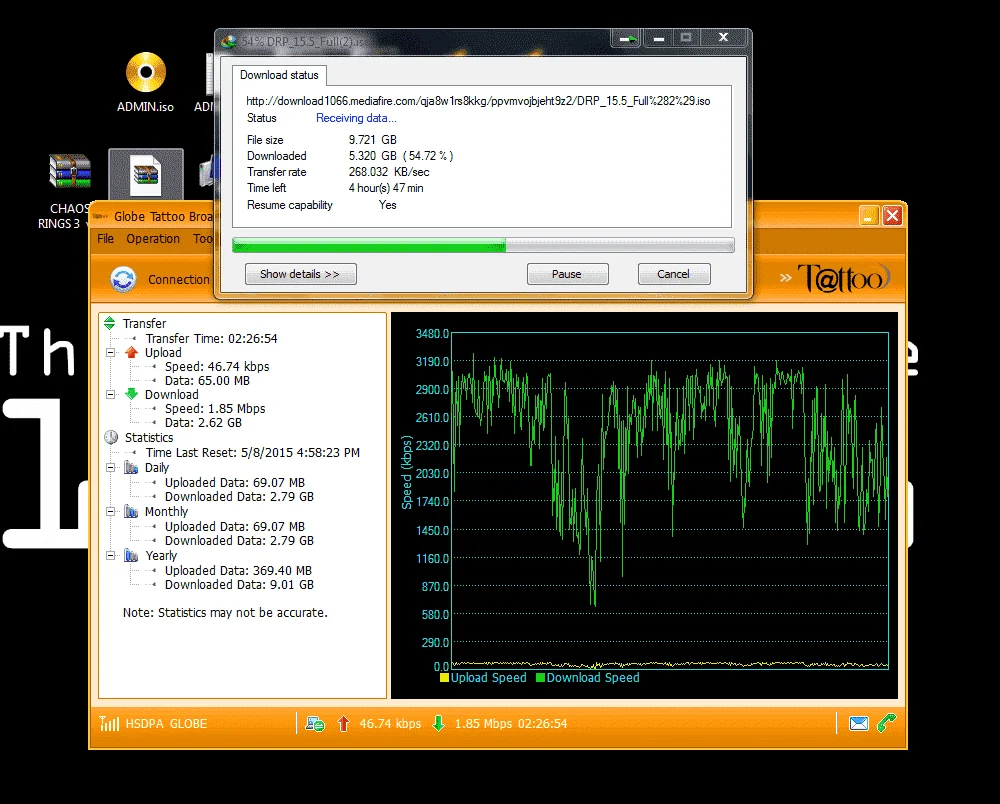The width and height of the screenshot is (1000, 804).
Task: Open the green phone call icon
Action: click(886, 723)
